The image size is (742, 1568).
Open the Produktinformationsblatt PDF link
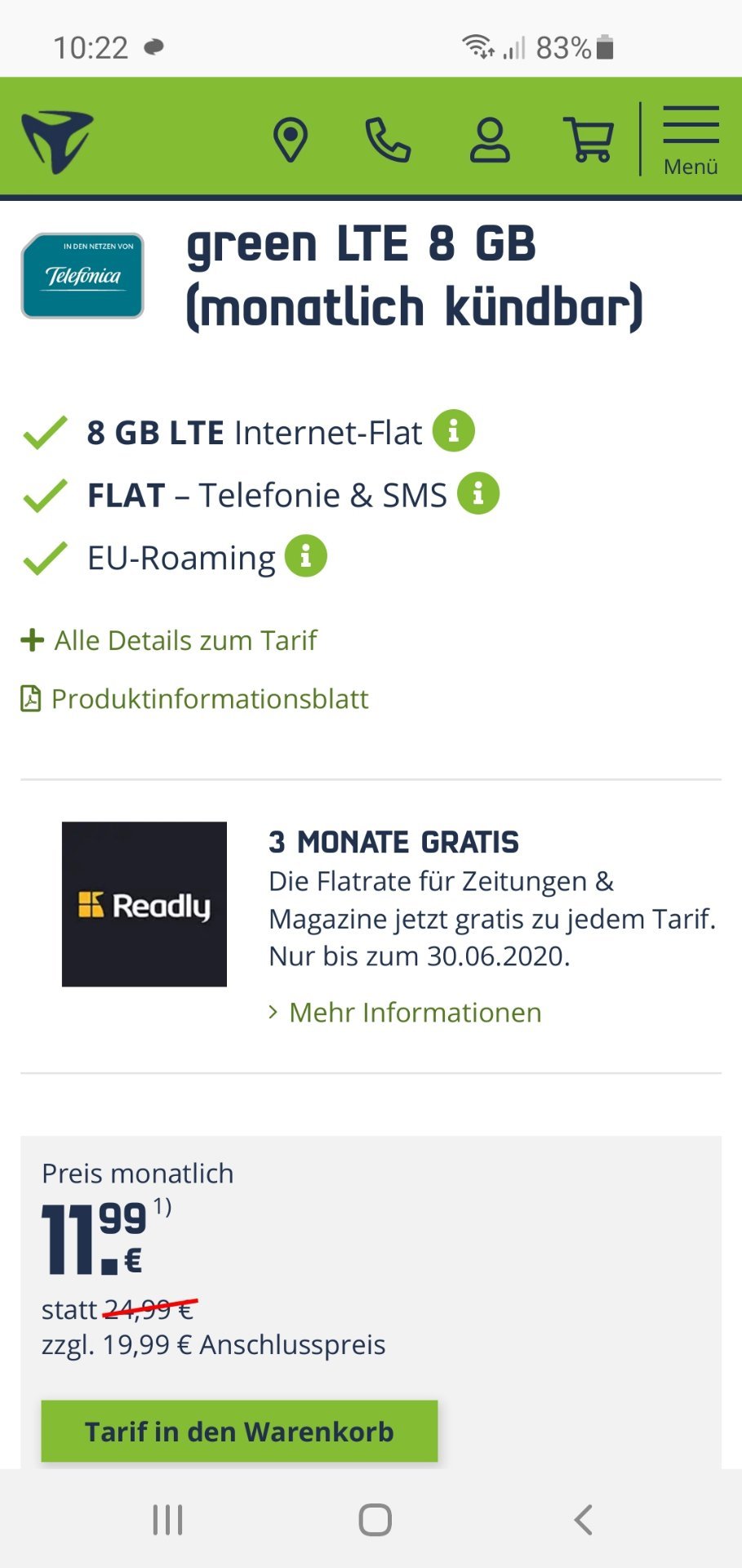click(194, 699)
